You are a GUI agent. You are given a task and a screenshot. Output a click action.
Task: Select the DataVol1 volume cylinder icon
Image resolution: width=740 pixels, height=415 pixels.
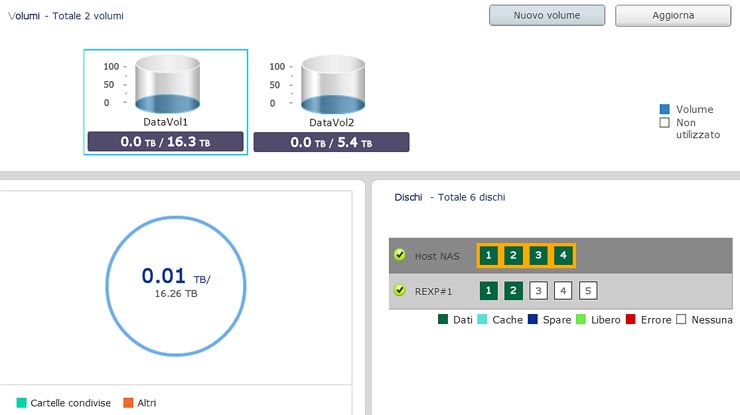(168, 85)
